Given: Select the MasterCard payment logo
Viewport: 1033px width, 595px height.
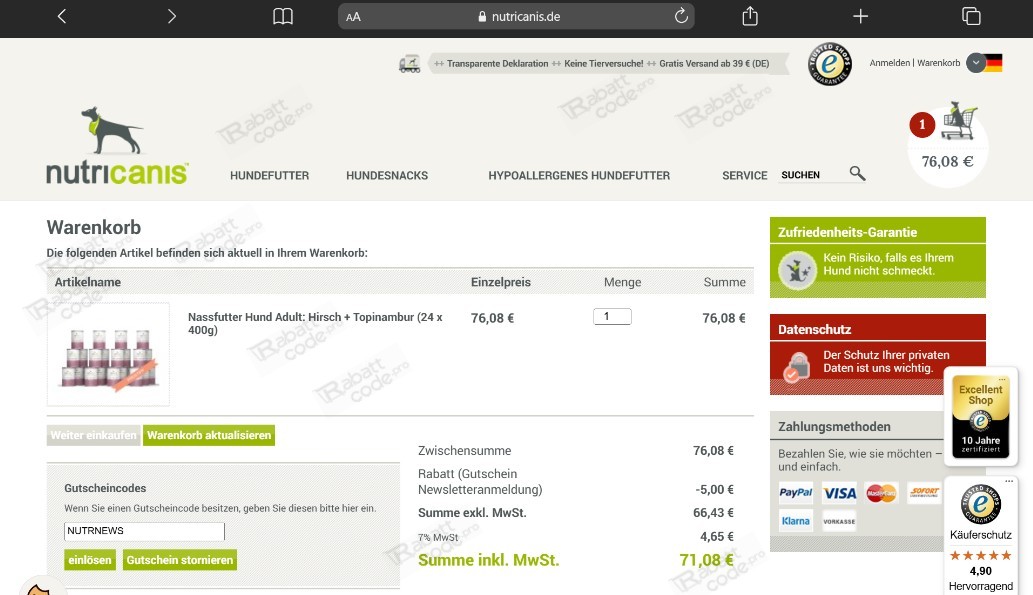Looking at the screenshot, I should 881,493.
